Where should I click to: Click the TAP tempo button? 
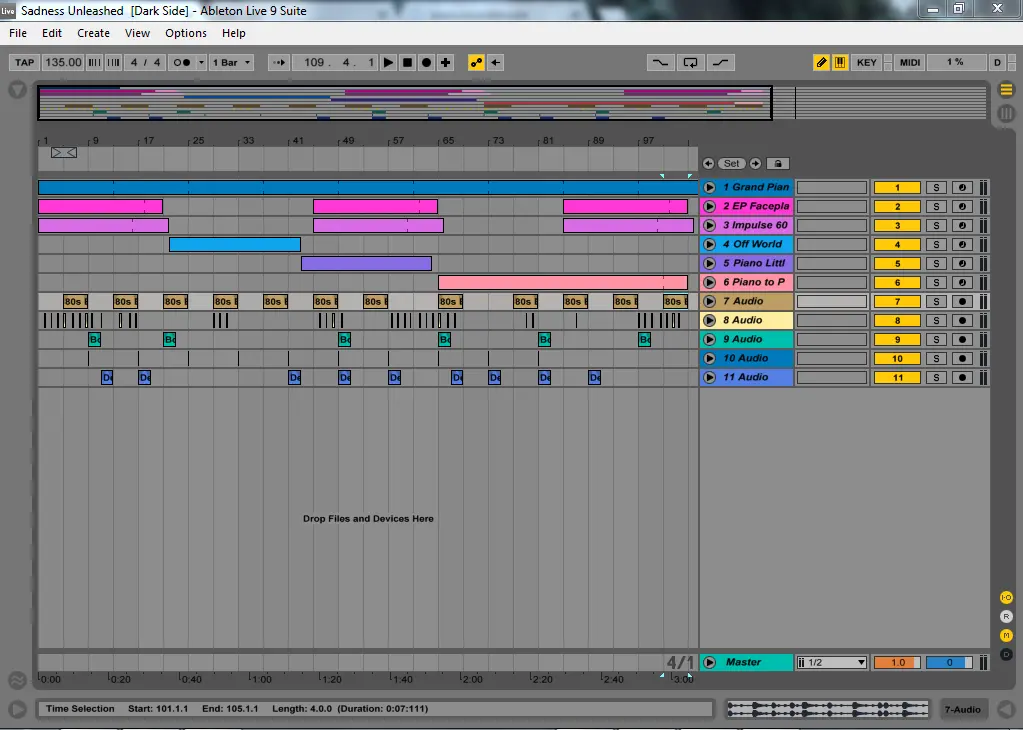point(24,62)
